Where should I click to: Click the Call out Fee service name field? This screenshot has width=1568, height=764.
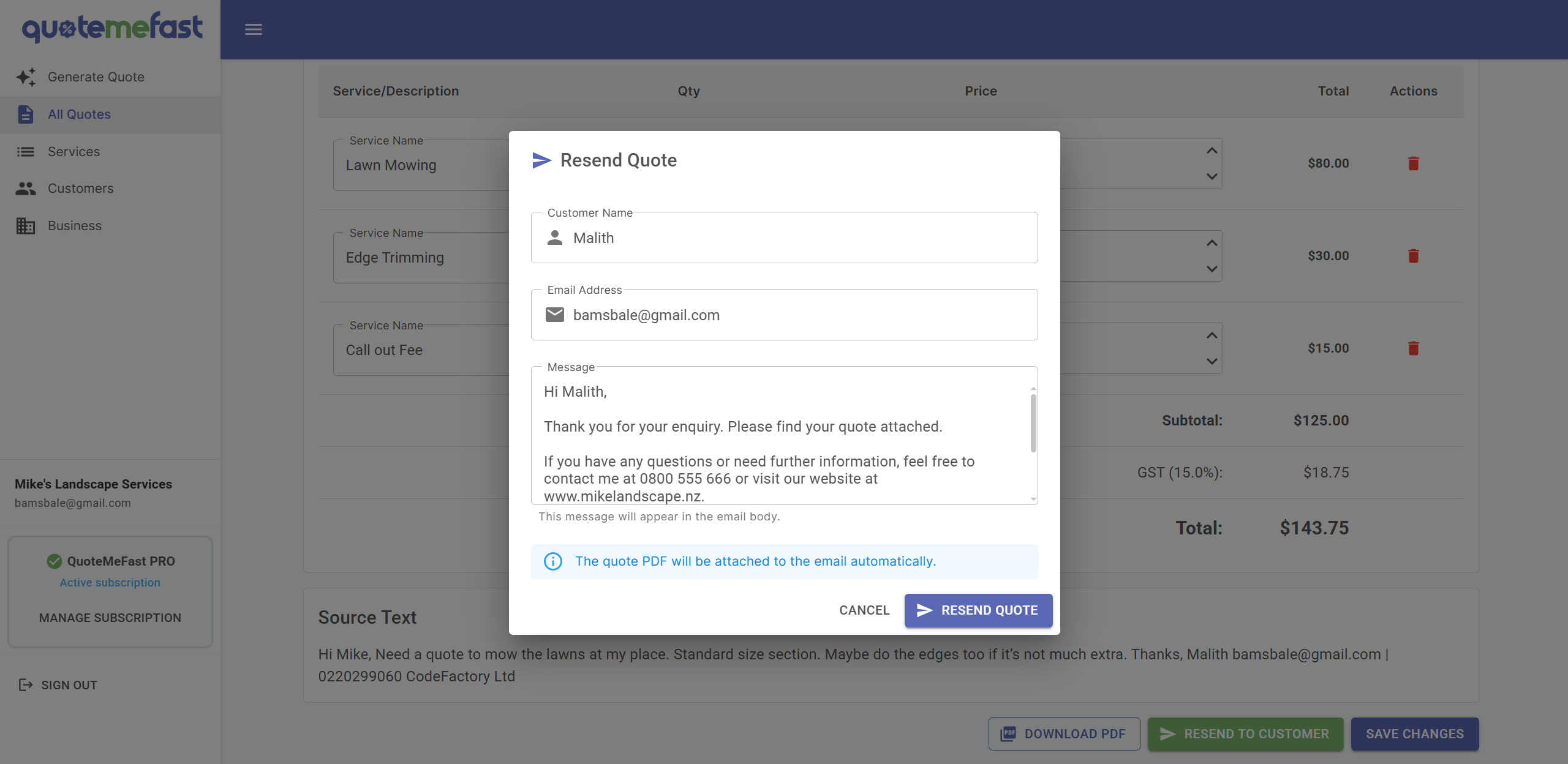coord(421,350)
